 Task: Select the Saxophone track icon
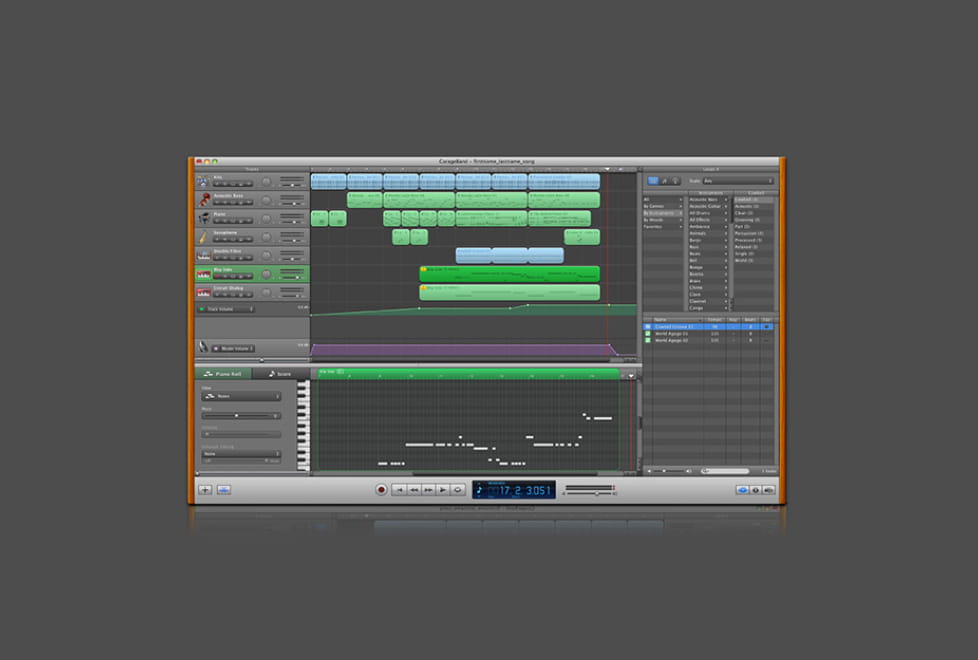[203, 237]
